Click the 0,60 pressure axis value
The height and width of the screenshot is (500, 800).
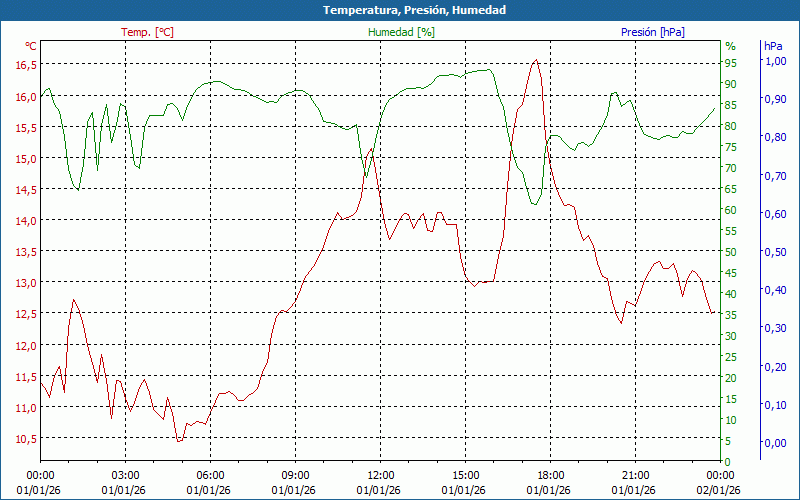click(775, 214)
